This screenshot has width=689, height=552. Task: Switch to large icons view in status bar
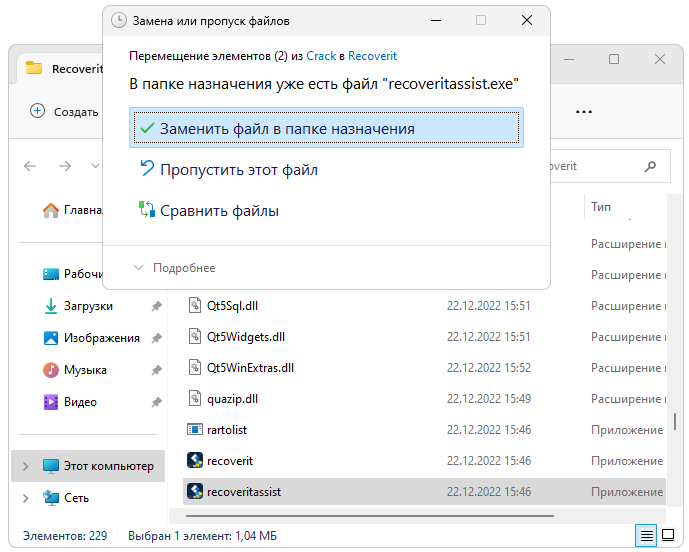pos(668,535)
